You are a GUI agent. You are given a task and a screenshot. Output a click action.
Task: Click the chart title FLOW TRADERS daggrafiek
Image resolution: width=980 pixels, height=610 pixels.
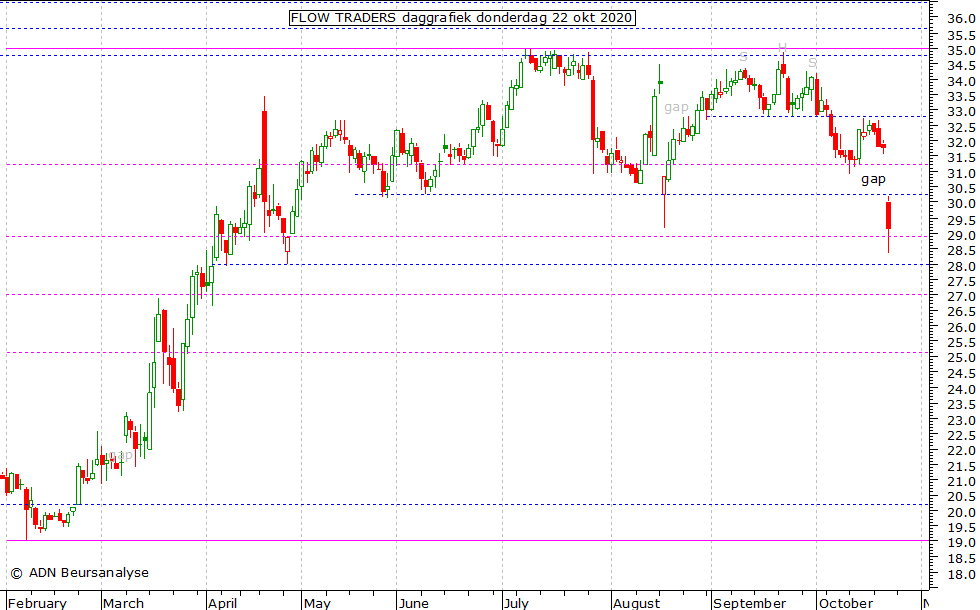click(x=462, y=18)
